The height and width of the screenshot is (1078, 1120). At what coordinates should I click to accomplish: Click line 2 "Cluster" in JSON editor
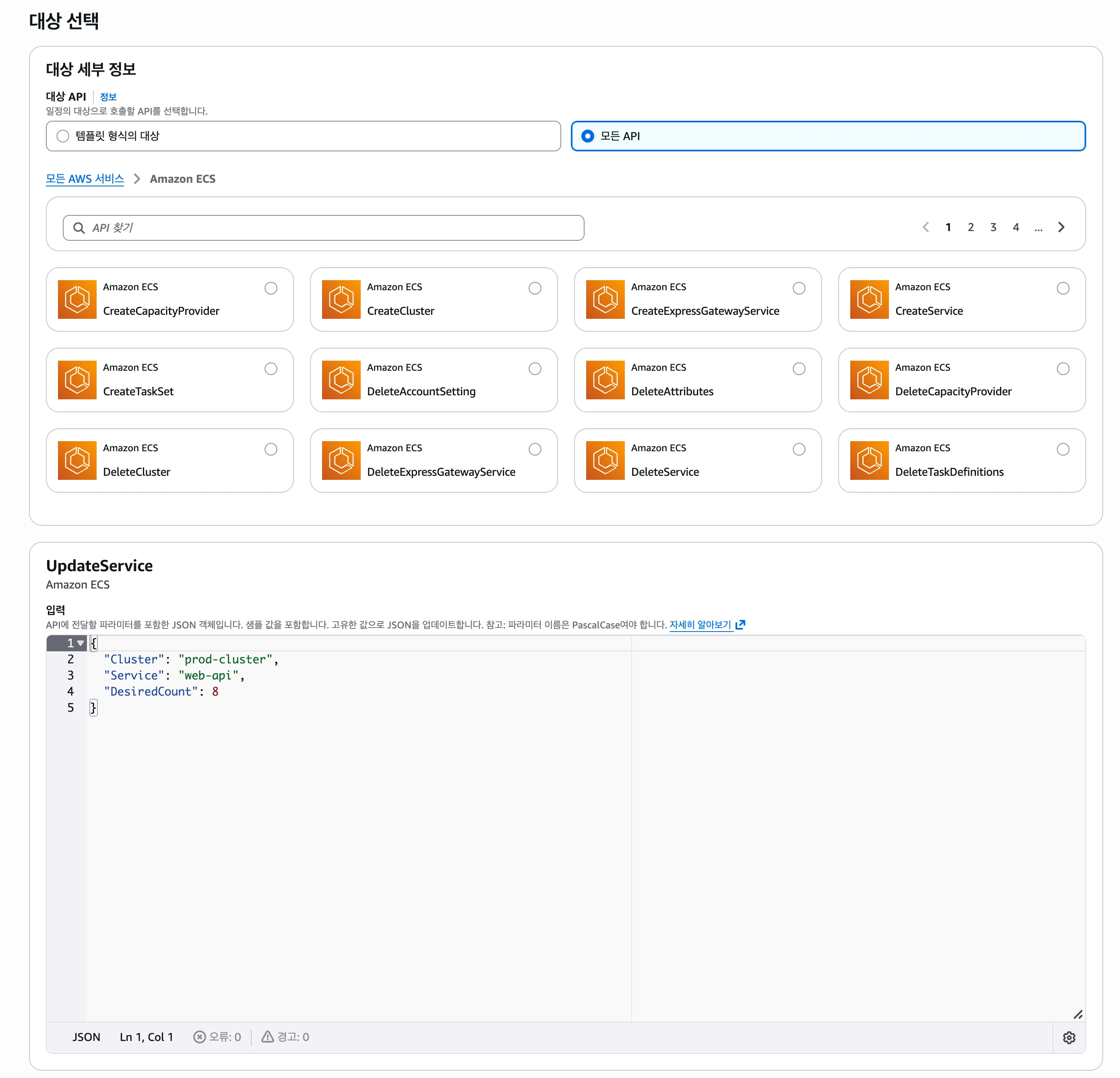(134, 659)
